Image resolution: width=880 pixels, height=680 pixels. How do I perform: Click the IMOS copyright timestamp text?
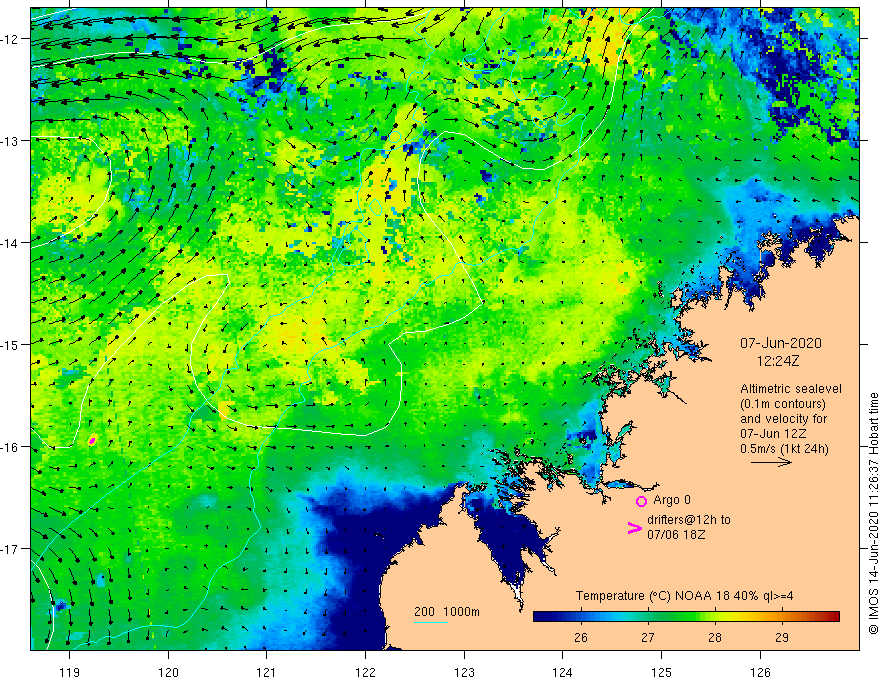coord(873,513)
